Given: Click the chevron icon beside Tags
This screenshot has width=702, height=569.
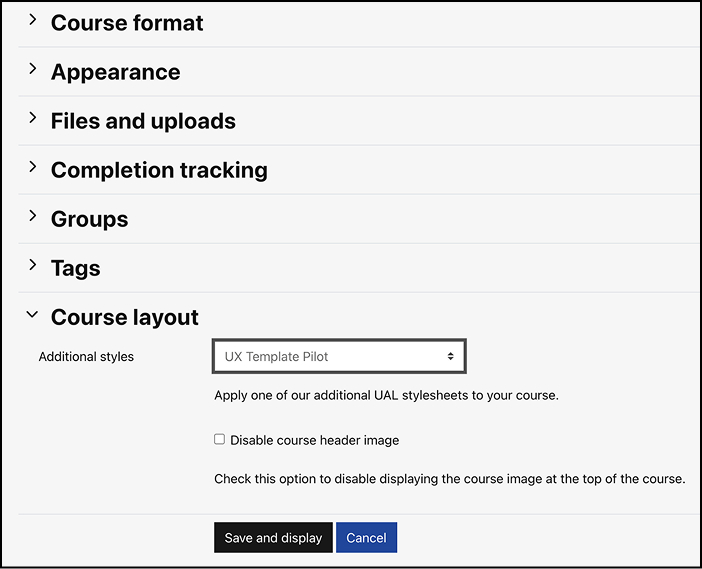Looking at the screenshot, I should pos(32,266).
